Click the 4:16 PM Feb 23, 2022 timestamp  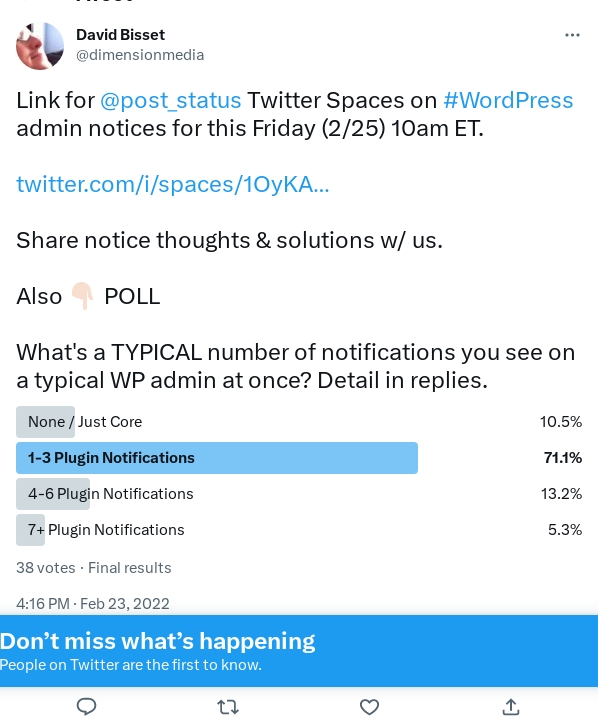click(93, 604)
